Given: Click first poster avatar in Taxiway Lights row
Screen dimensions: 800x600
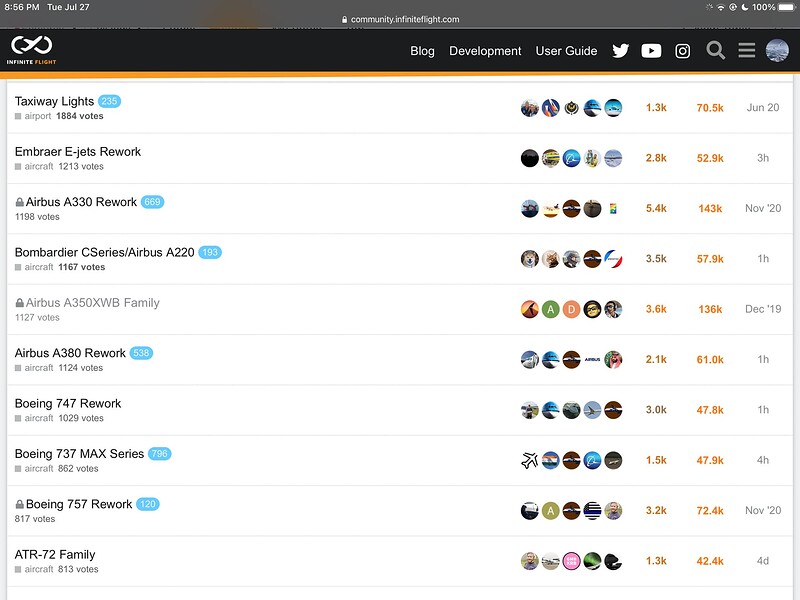Looking at the screenshot, I should [530, 108].
